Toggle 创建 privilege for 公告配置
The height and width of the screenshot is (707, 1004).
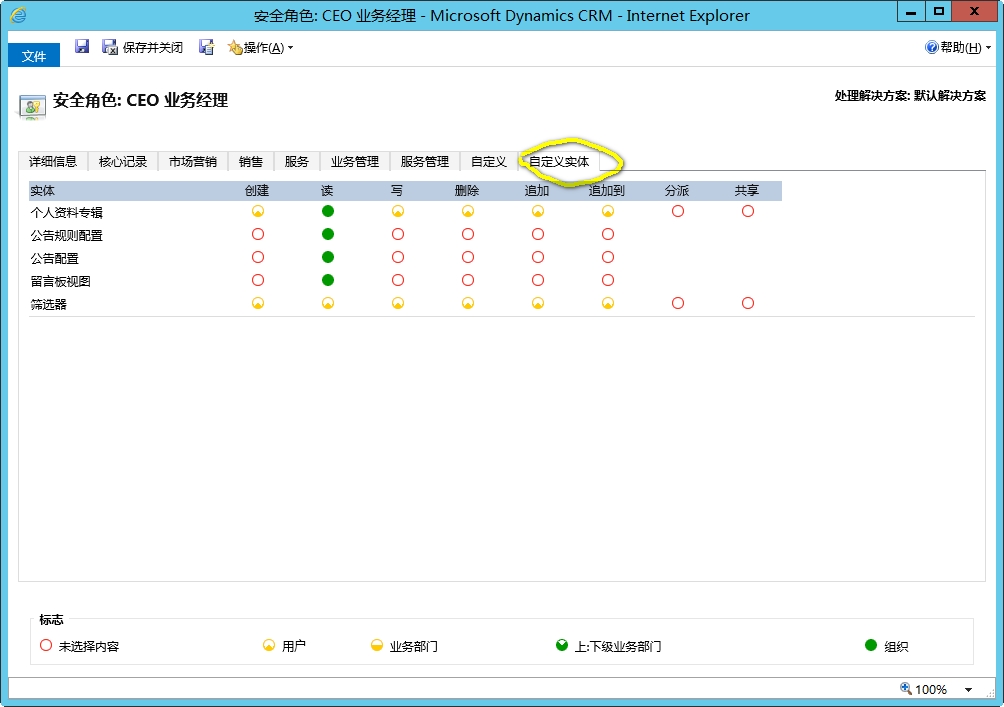pyautogui.click(x=258, y=257)
